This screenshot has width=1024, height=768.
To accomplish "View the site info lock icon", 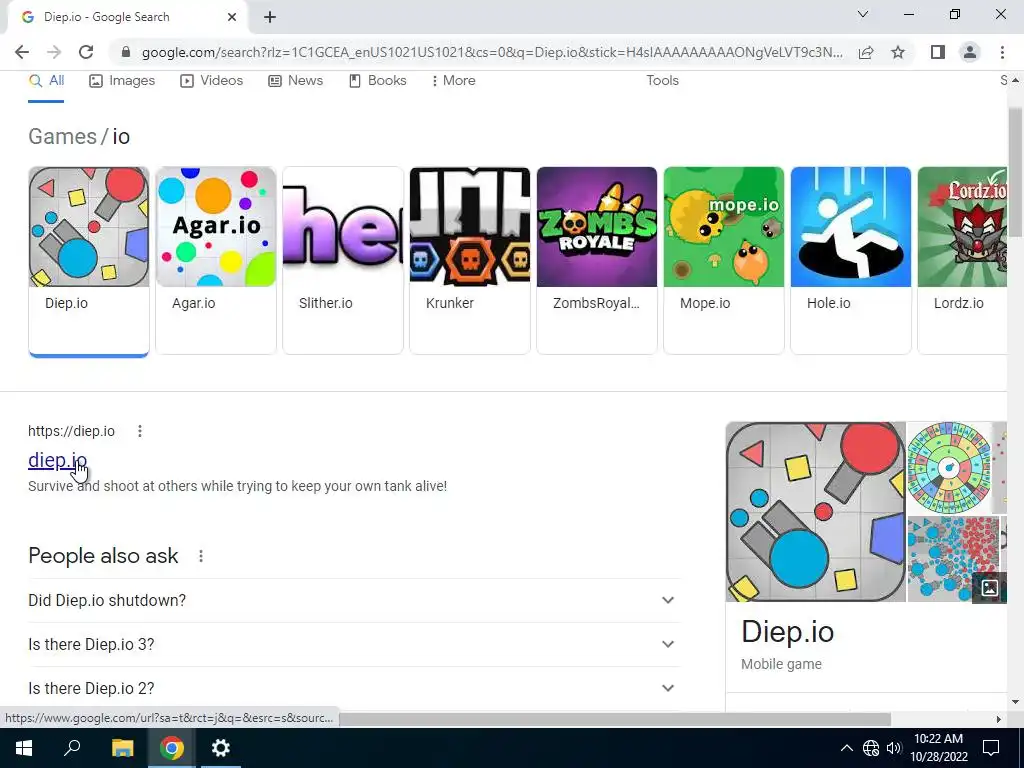I will [x=126, y=52].
